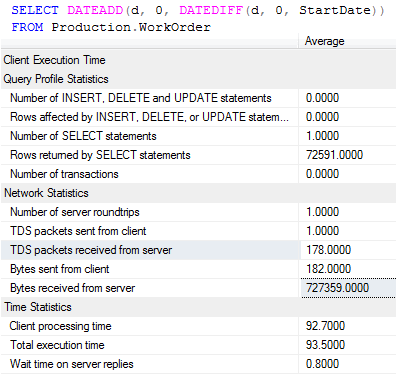Screen dimensions: 396x382
Task: Select the 'Query Profile Statistics' header row
Action: click(198, 79)
